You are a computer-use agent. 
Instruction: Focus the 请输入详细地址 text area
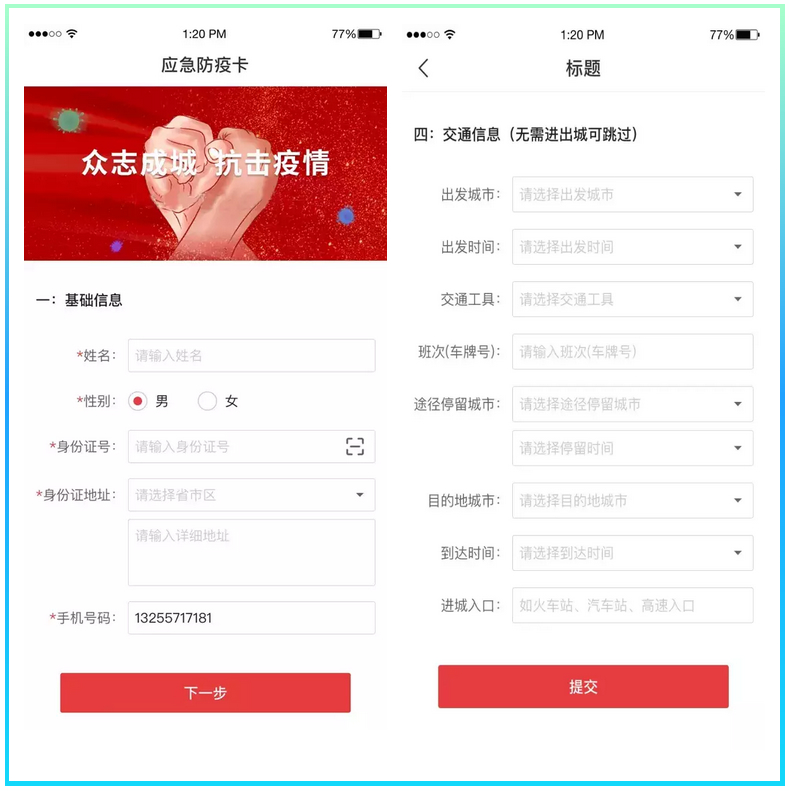(251, 552)
